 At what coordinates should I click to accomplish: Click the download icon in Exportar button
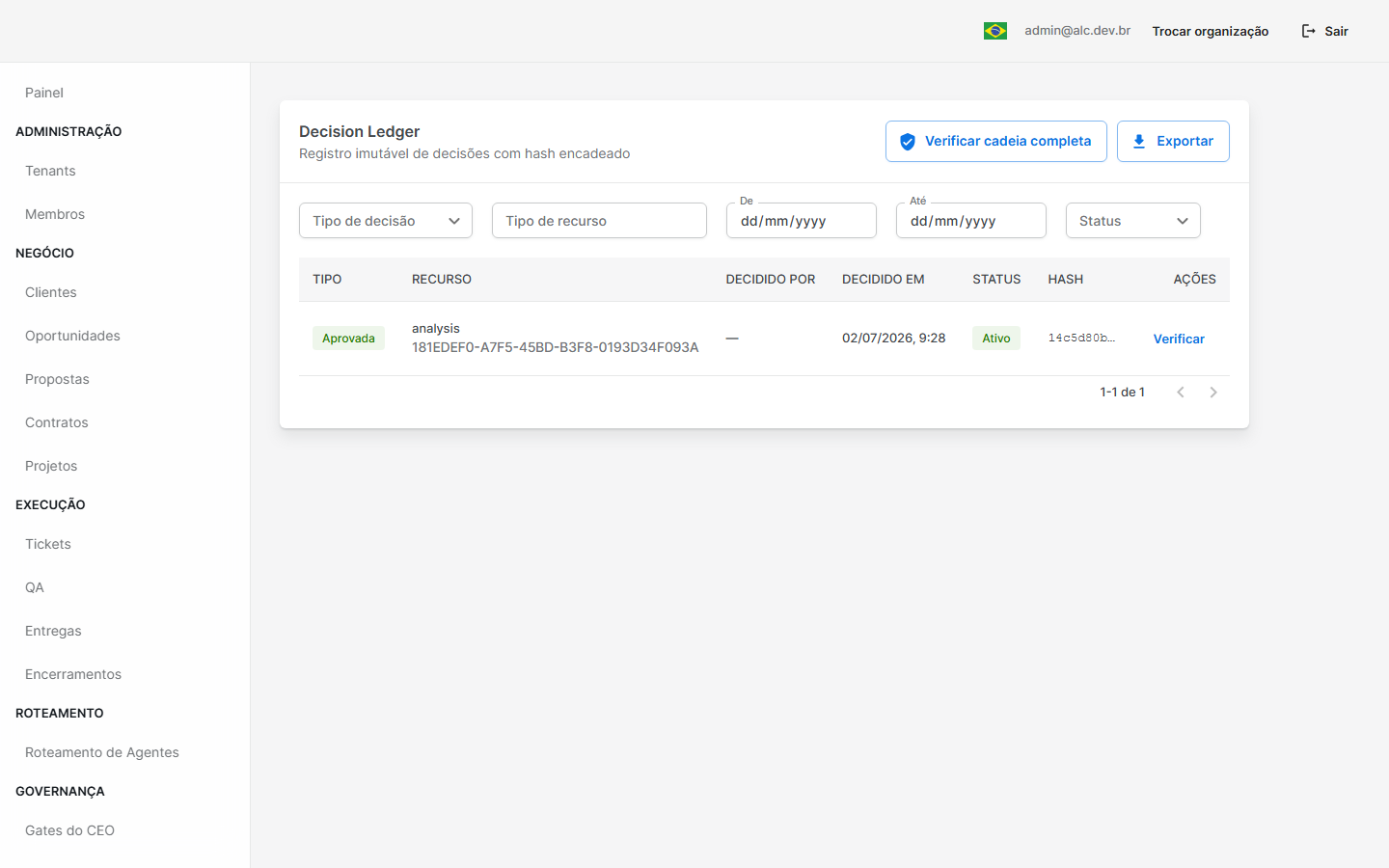[1139, 142]
